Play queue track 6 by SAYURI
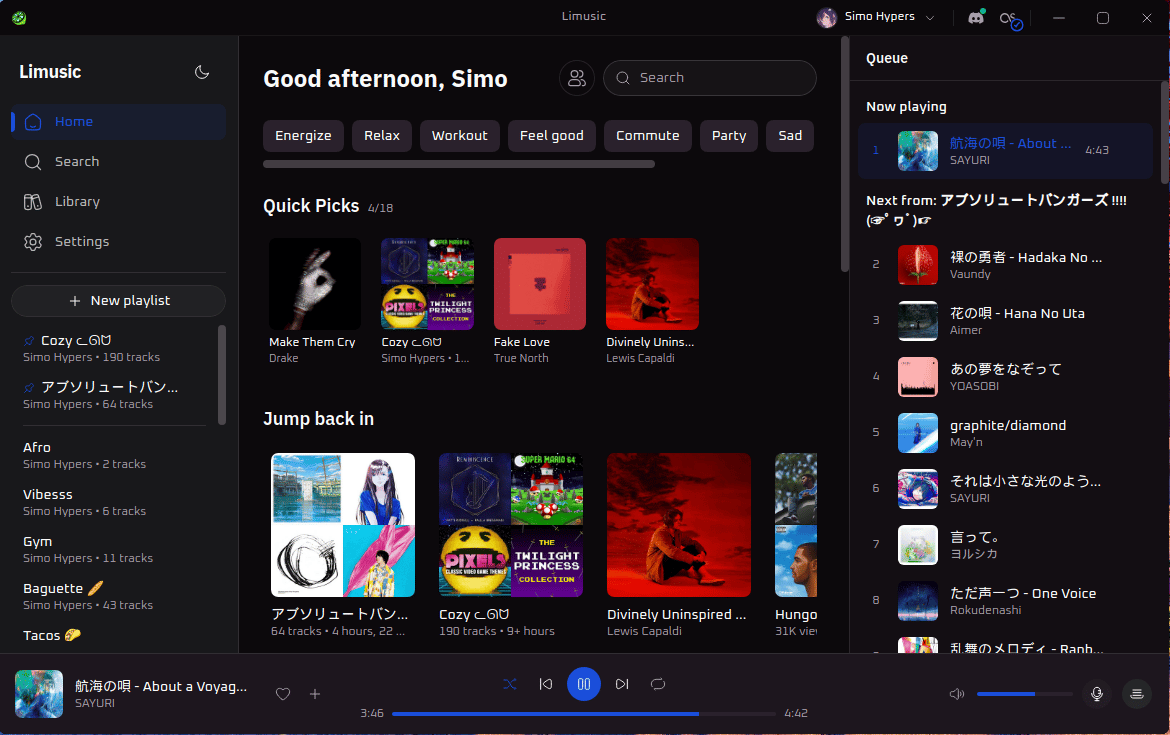 pyautogui.click(x=1005, y=489)
